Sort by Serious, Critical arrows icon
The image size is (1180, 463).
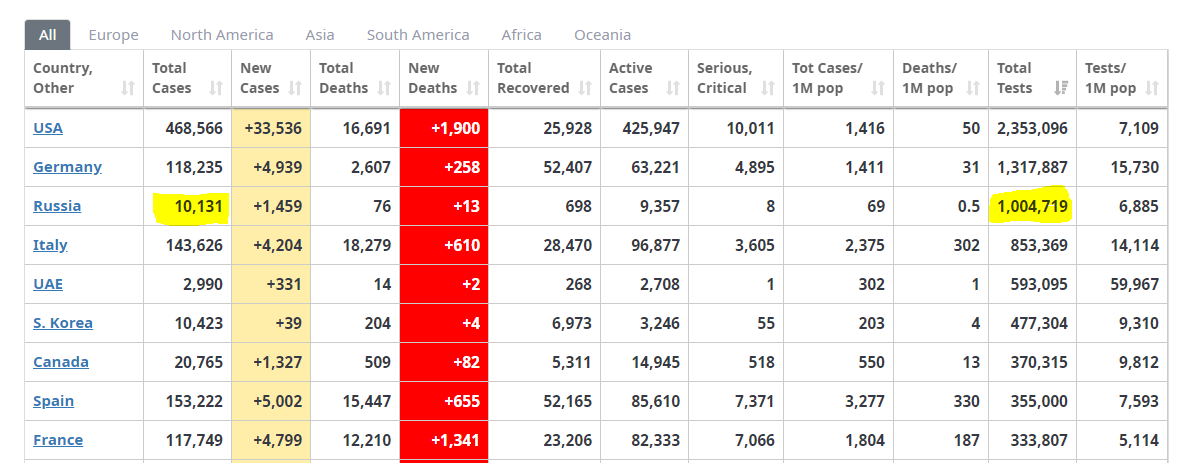point(768,88)
